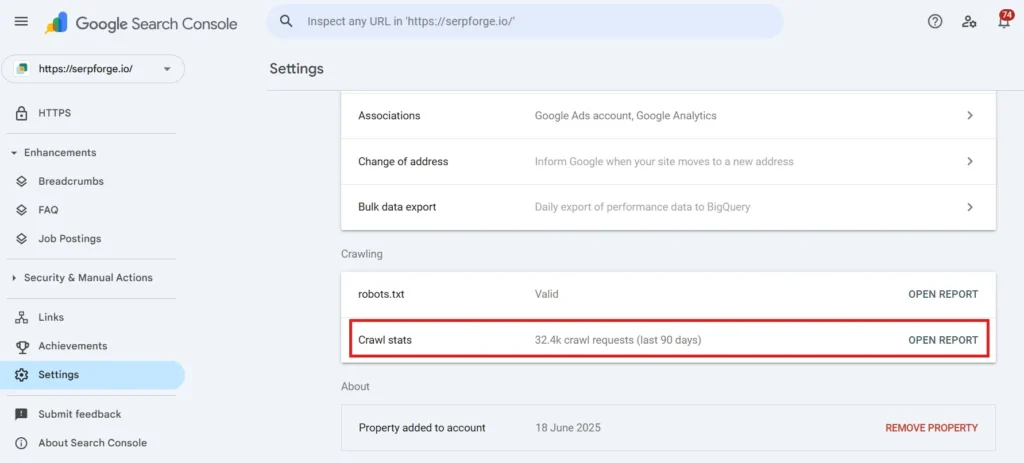Viewport: 1024px width, 463px height.
Task: Click the Change of address label
Action: coord(403,161)
